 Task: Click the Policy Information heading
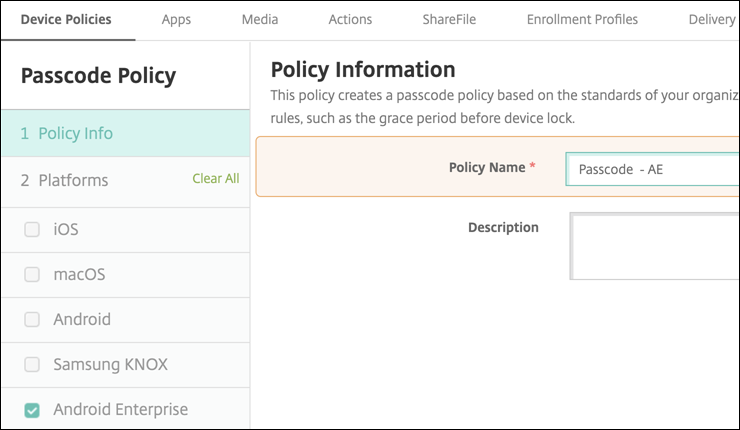coord(363,69)
